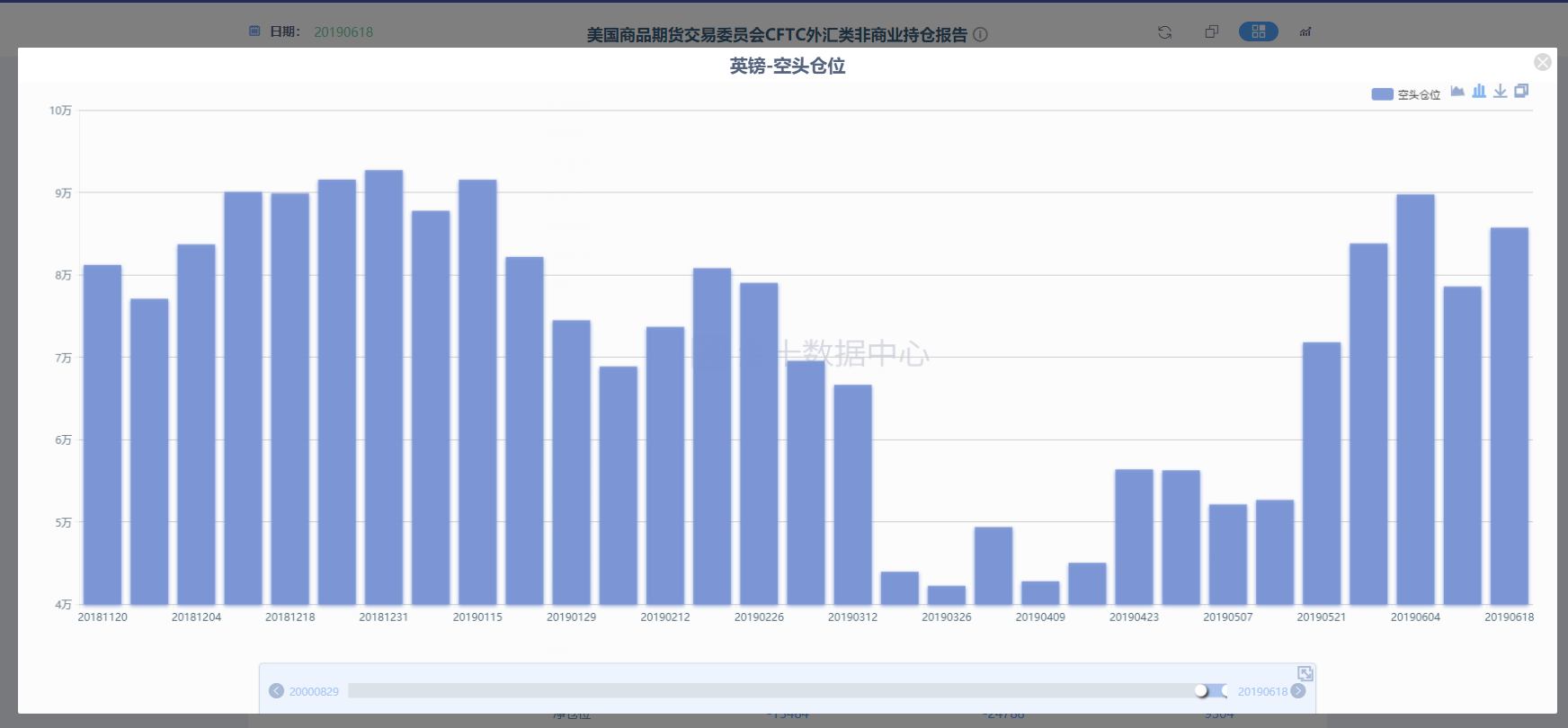
Task: Select the final bar at 20190618
Action: (1509, 416)
